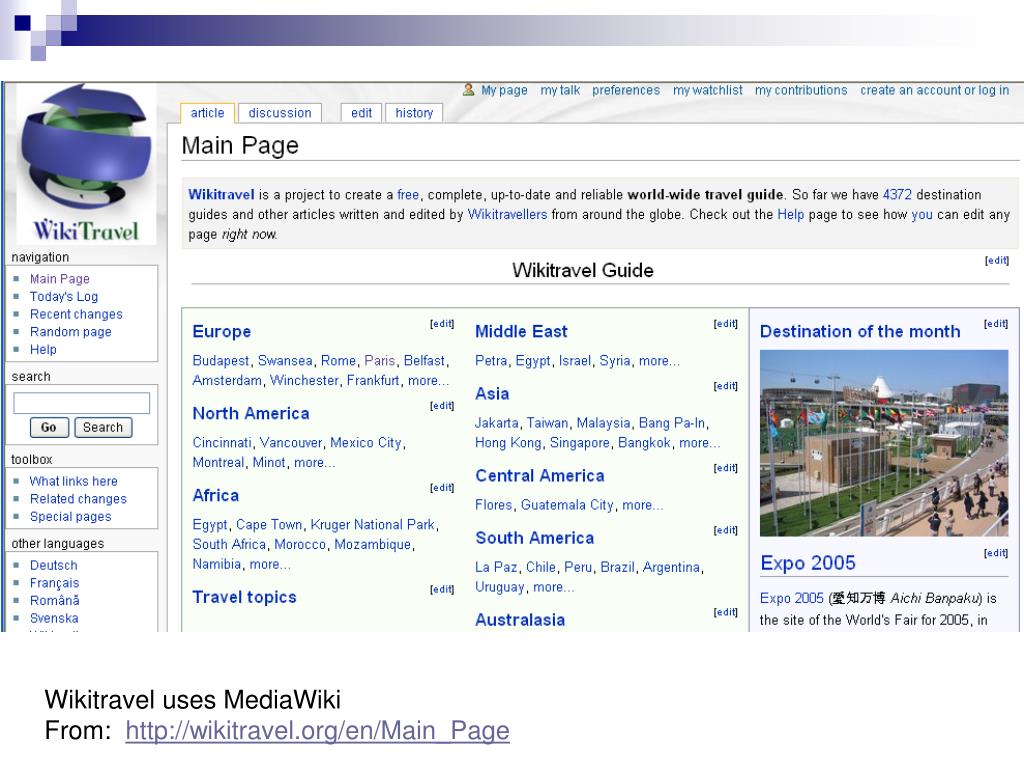1024x768 pixels.
Task: Click the WikiTravel globe logo
Action: pyautogui.click(x=85, y=164)
